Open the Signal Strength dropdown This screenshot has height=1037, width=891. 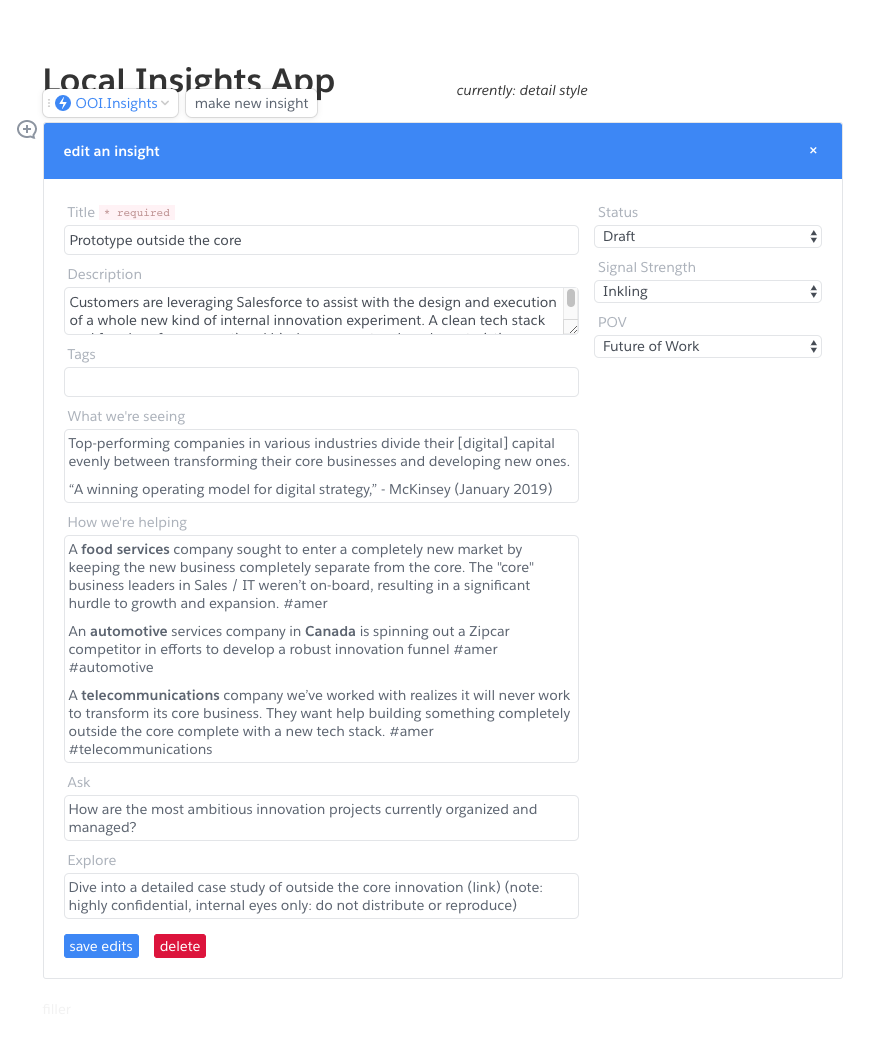707,291
